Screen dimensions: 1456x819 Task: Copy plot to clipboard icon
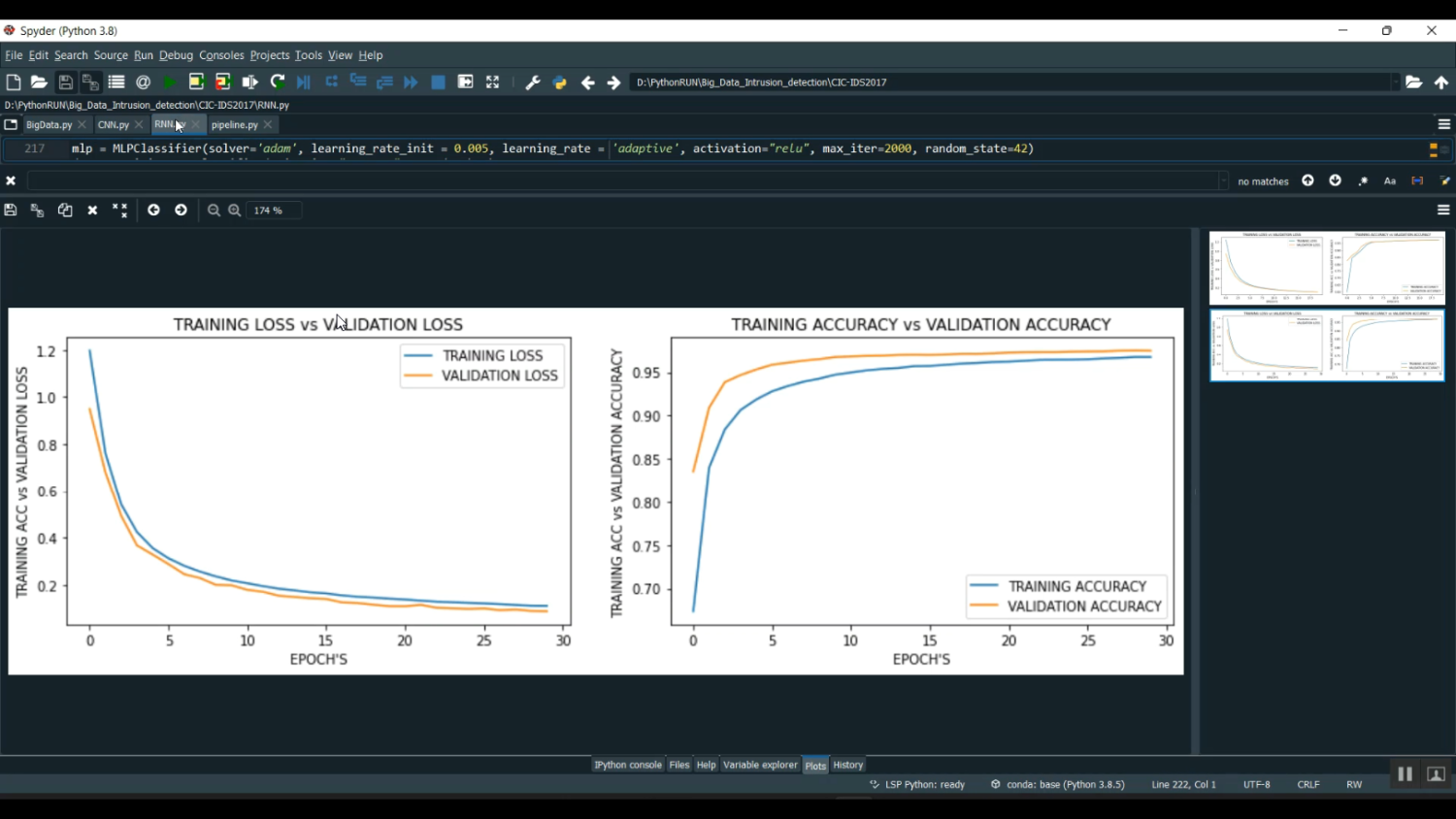coord(65,211)
